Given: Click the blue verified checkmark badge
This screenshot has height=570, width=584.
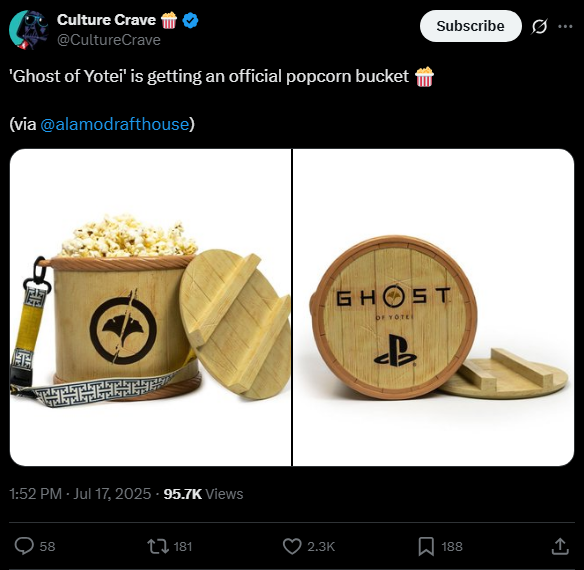Looking at the screenshot, I should pos(190,20).
